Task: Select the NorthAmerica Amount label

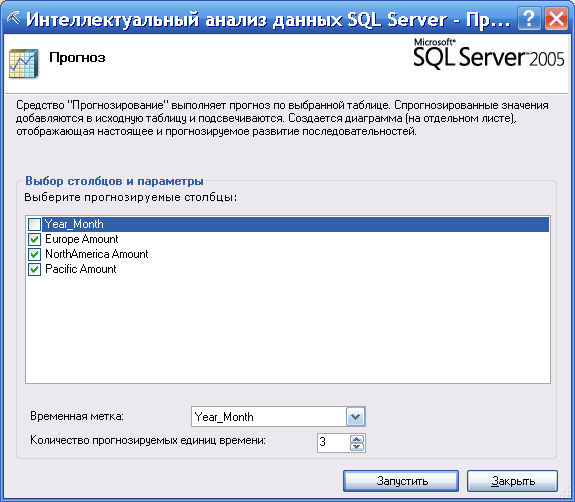Action: [x=96, y=254]
